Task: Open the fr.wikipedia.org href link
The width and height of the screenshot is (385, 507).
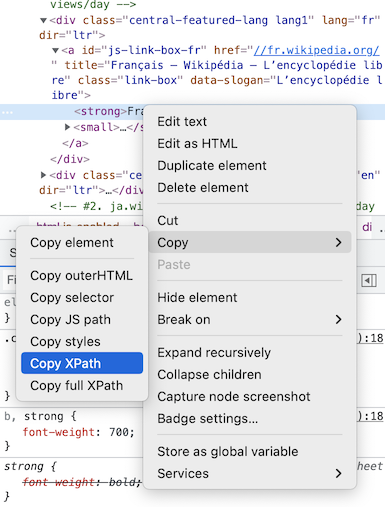Action: pyautogui.click(x=316, y=50)
